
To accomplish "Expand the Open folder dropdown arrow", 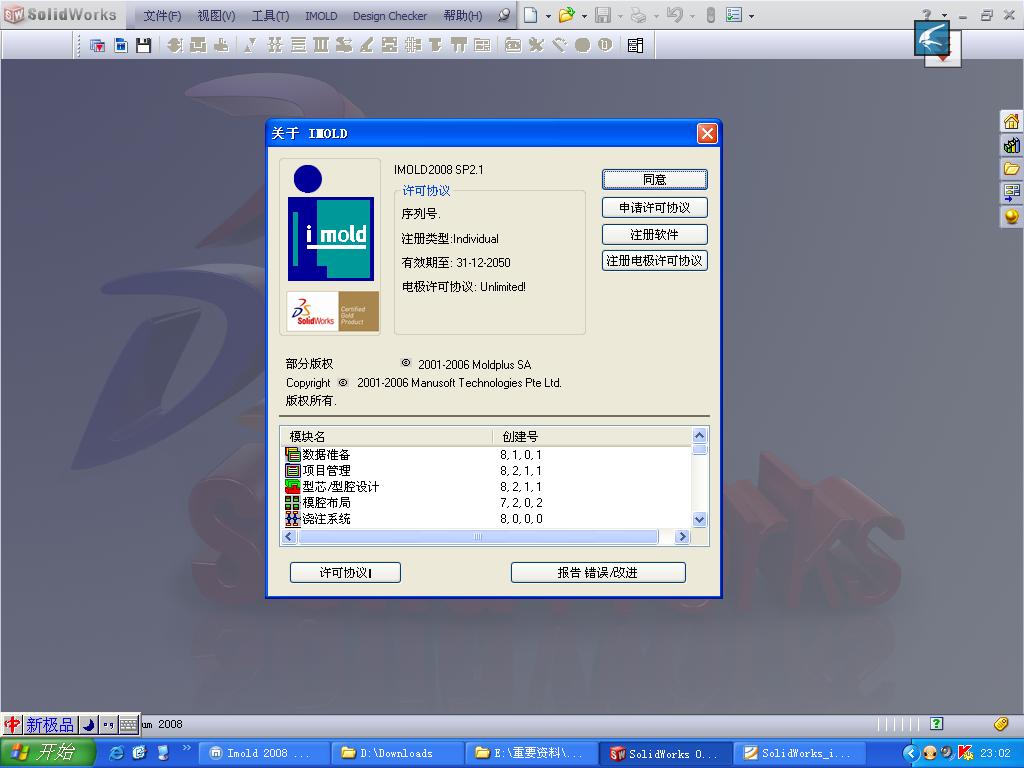I will pyautogui.click(x=584, y=16).
